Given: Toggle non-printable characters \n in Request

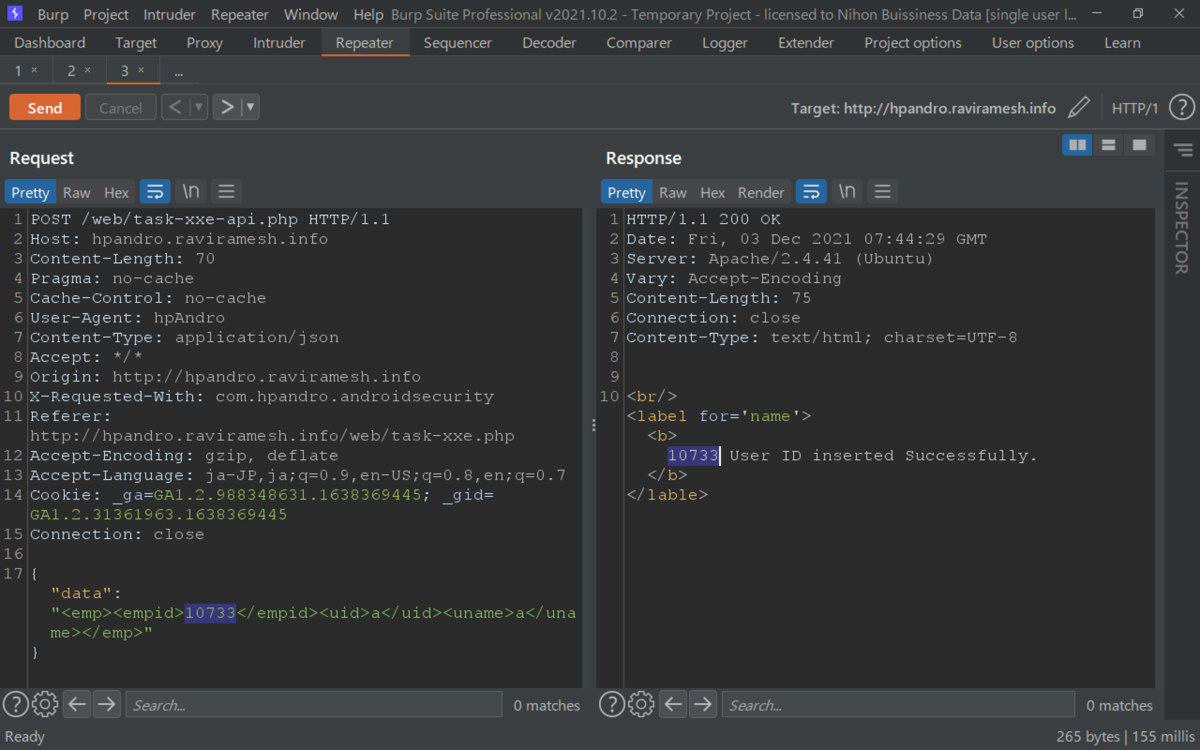Looking at the screenshot, I should 190,192.
